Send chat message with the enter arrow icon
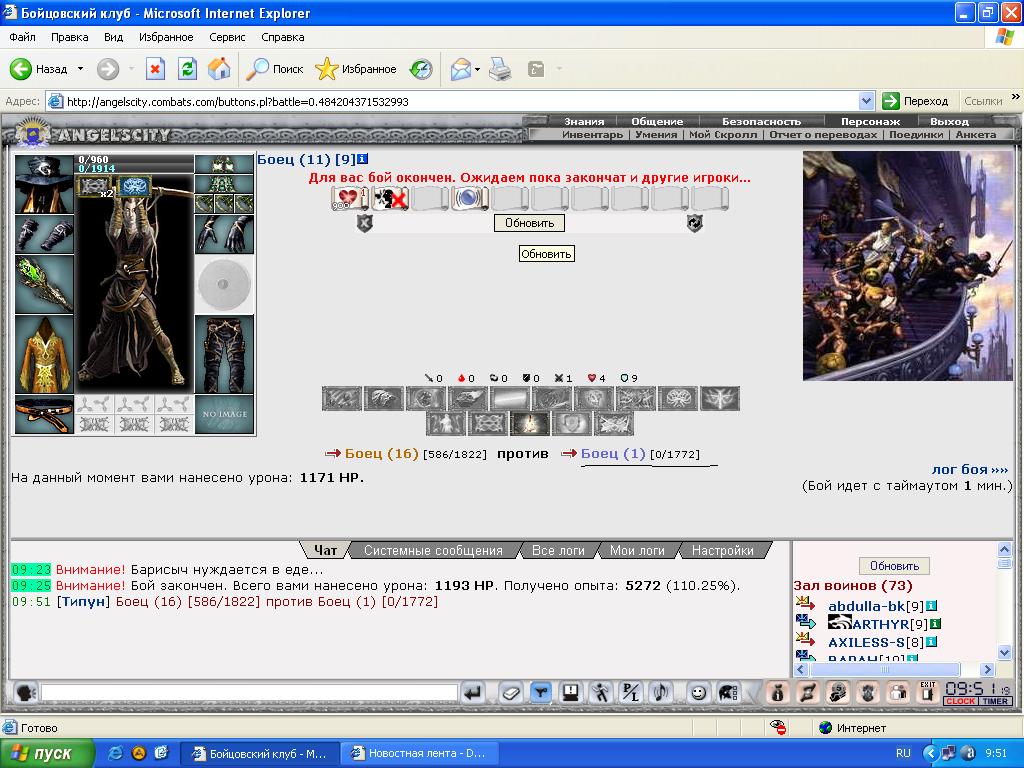The image size is (1024, 768). pyautogui.click(x=472, y=692)
